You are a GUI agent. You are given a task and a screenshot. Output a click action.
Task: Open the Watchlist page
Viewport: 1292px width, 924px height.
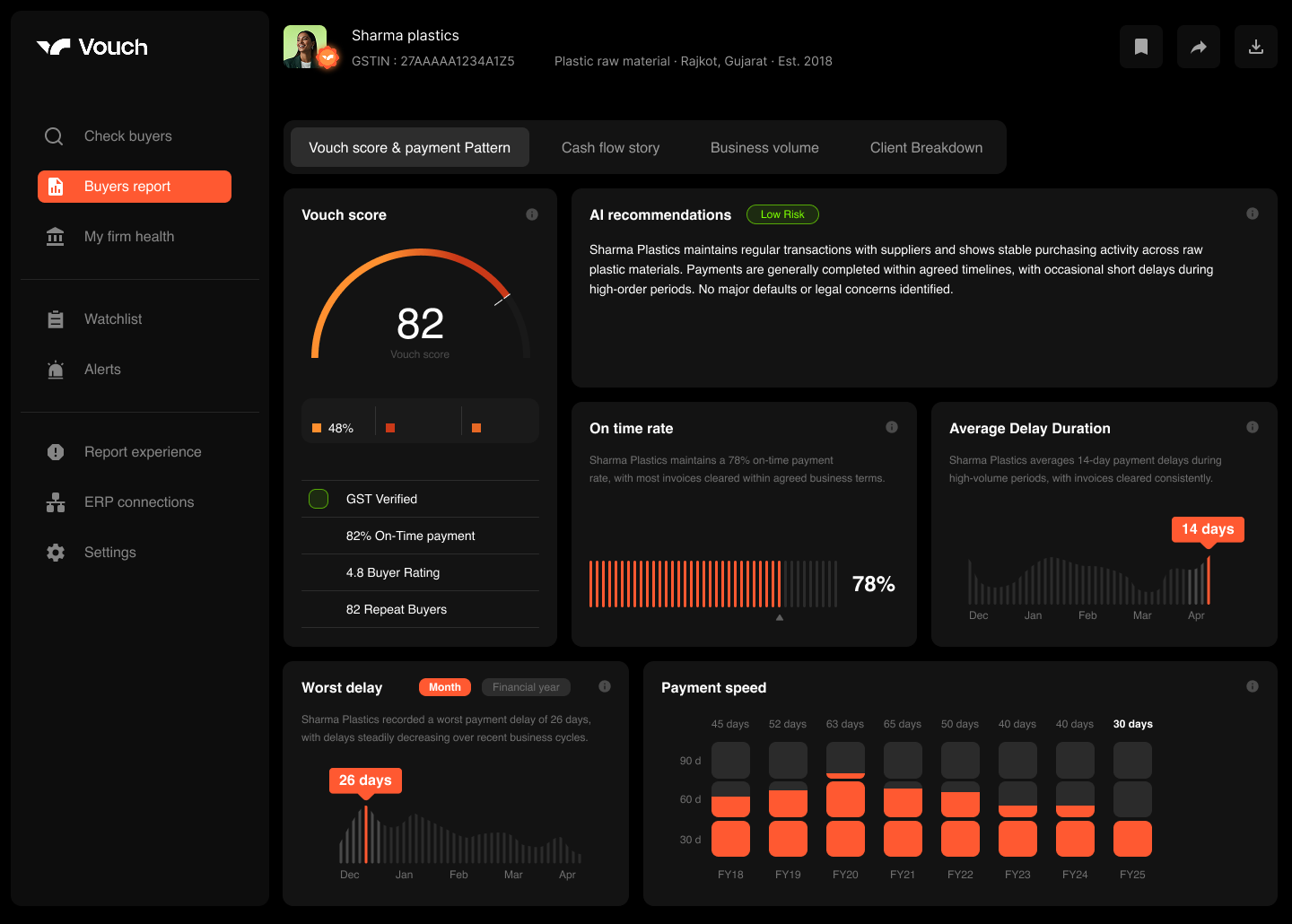coord(113,319)
